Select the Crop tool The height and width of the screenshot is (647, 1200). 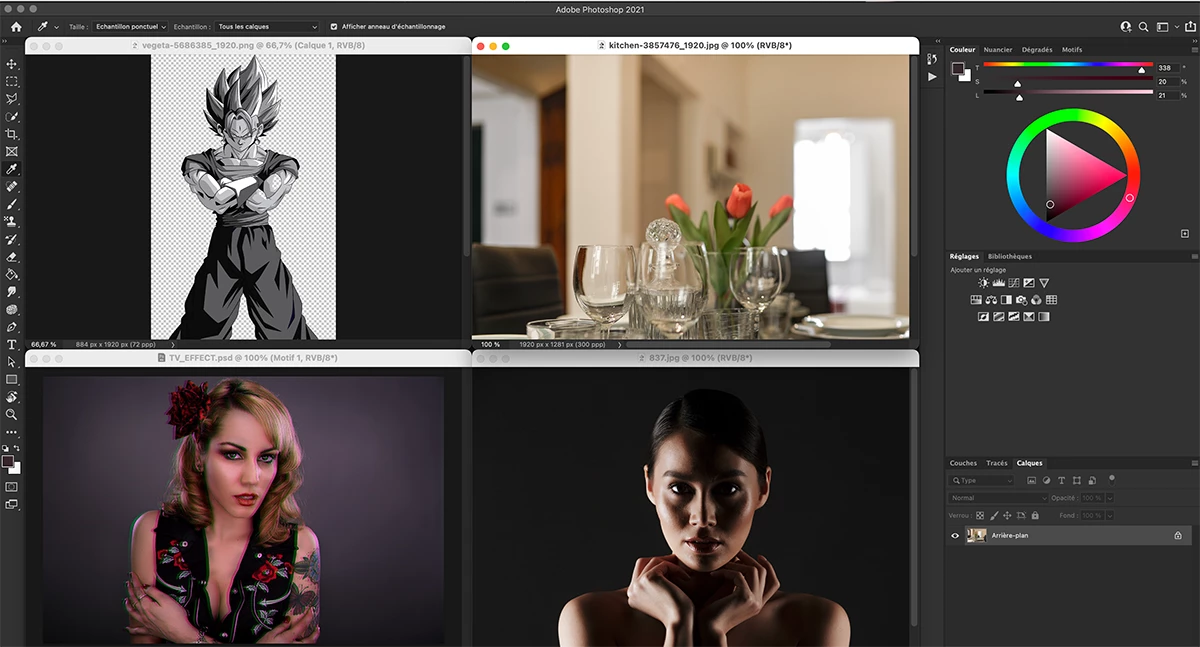tap(12, 134)
